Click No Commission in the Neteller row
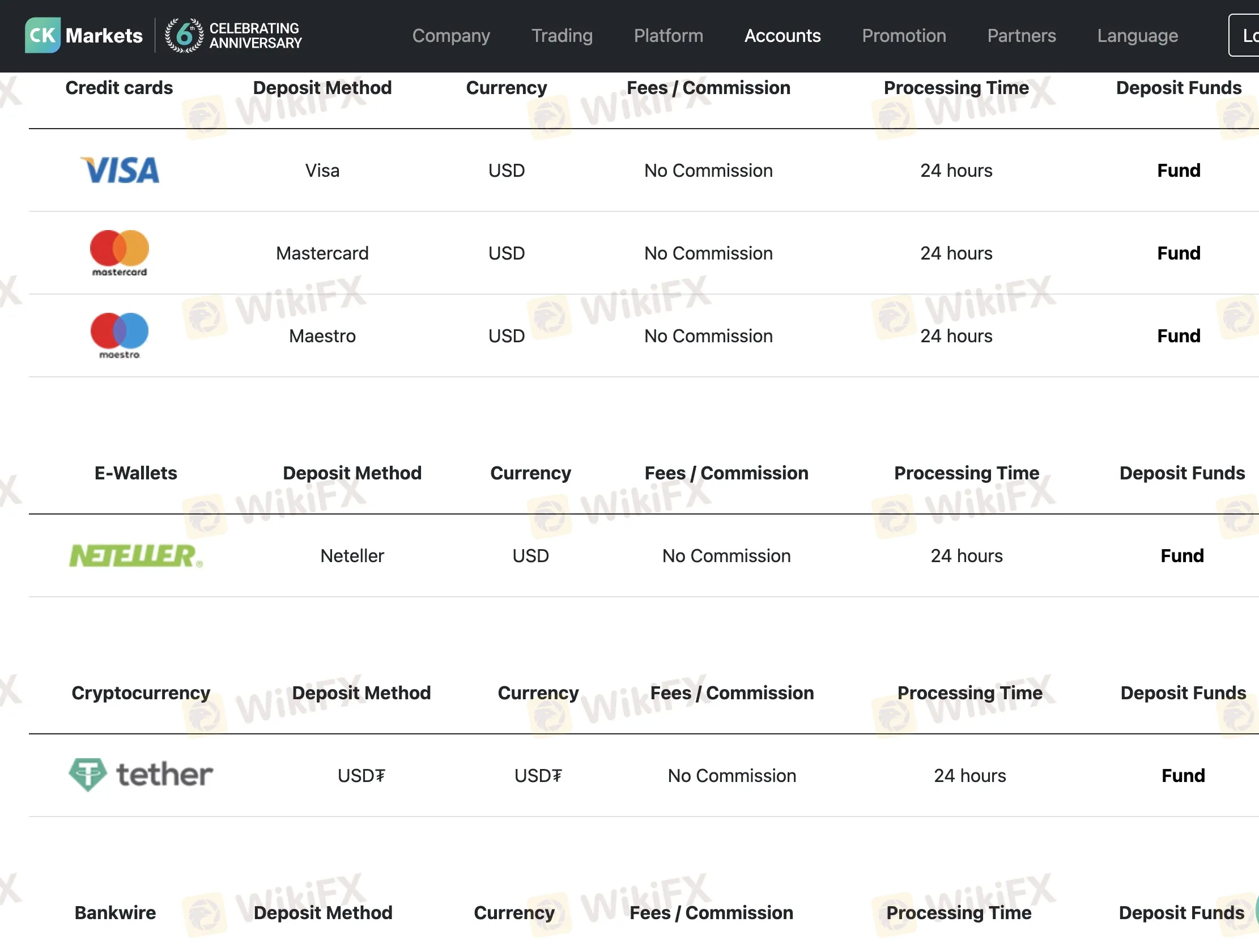The height and width of the screenshot is (952, 1259). 726,556
